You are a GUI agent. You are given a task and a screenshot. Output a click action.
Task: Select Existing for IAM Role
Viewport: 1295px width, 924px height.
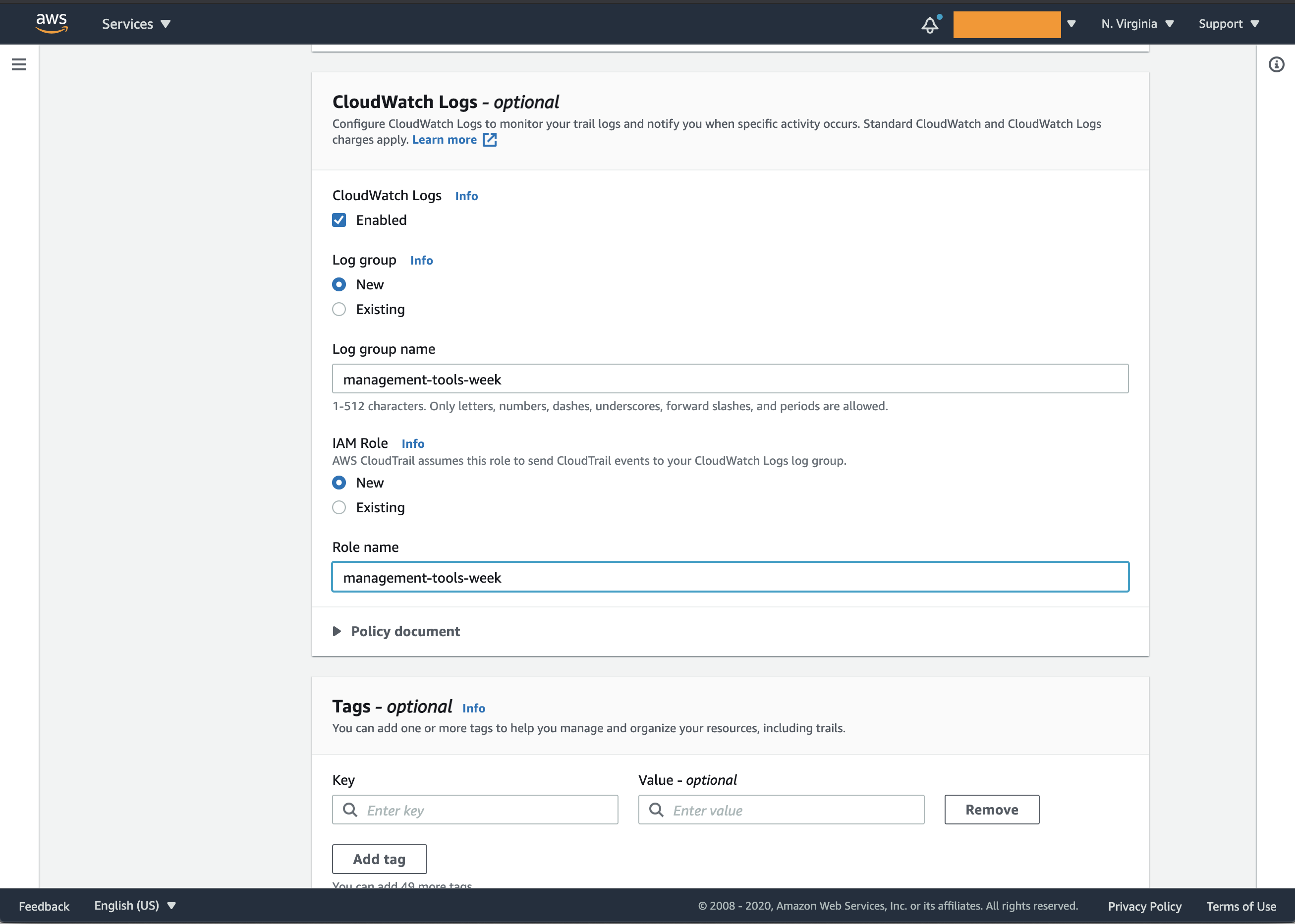pos(339,507)
